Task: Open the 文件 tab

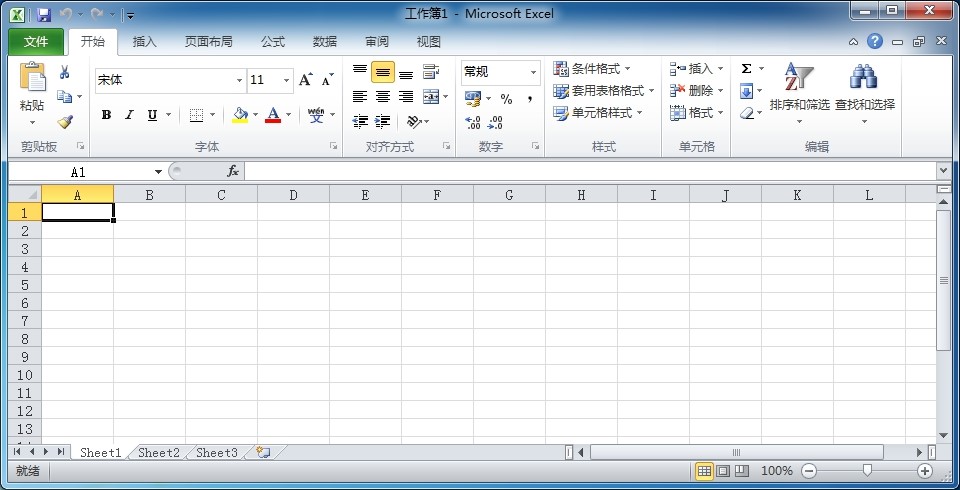Action: click(x=36, y=42)
